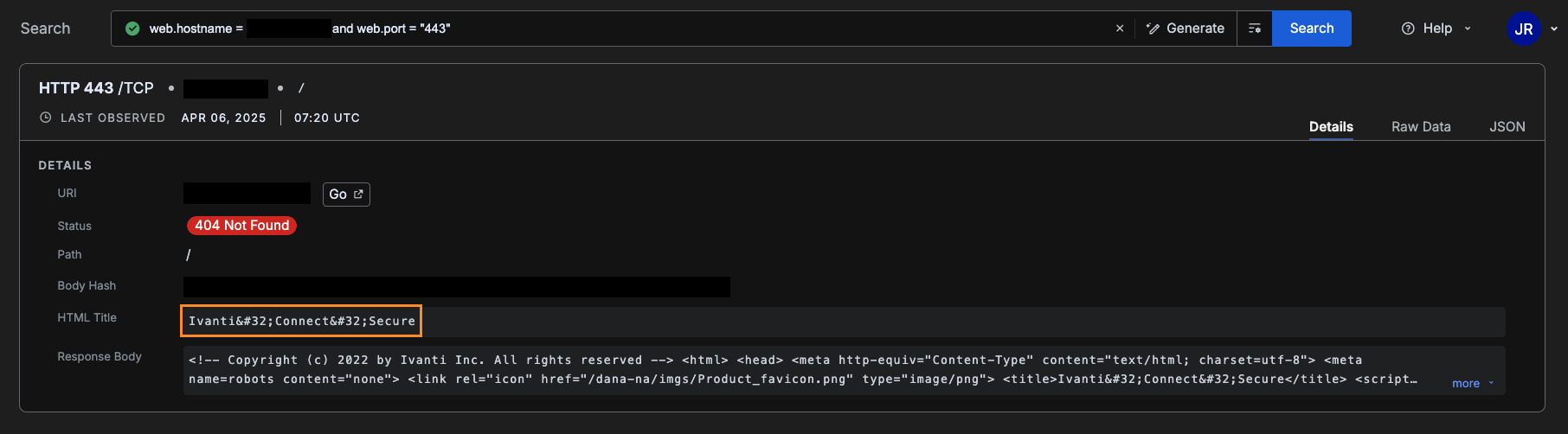The width and height of the screenshot is (1568, 434).
Task: Select the Details tab
Action: click(x=1331, y=126)
